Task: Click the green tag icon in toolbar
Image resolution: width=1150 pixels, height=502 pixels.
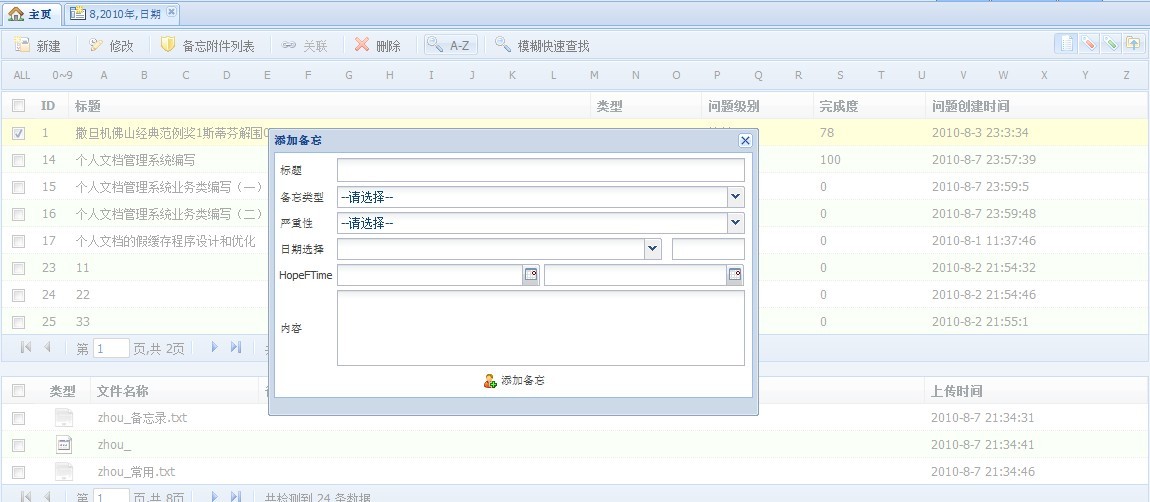Action: click(x=1111, y=43)
